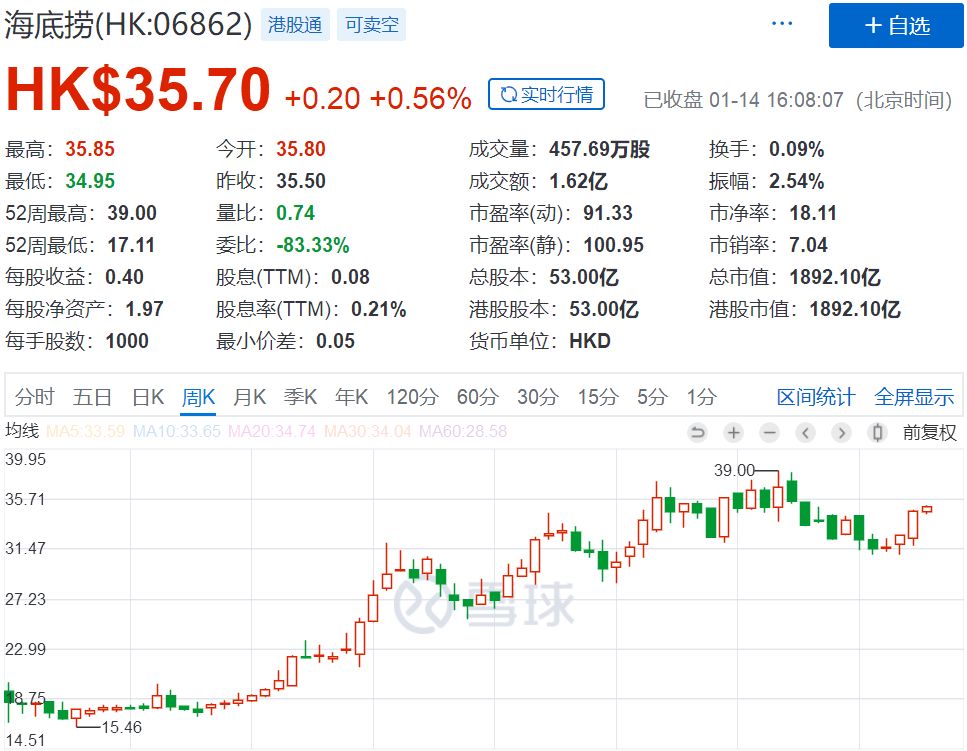The width and height of the screenshot is (967, 751).
Task: Switch to the 15分 chart tab
Action: click(598, 396)
